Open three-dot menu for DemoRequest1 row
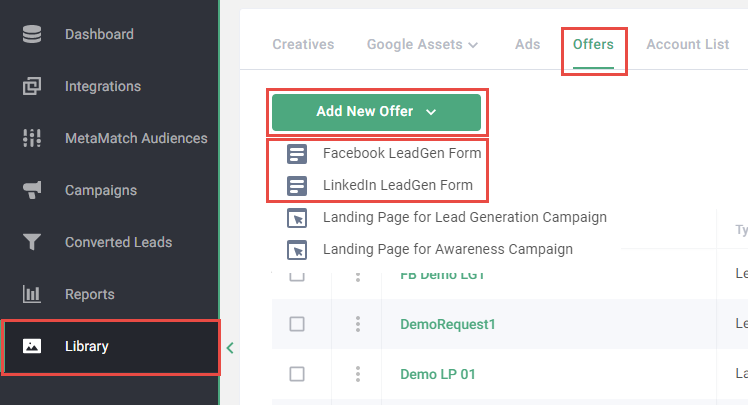Image resolution: width=748 pixels, height=405 pixels. pos(357,324)
